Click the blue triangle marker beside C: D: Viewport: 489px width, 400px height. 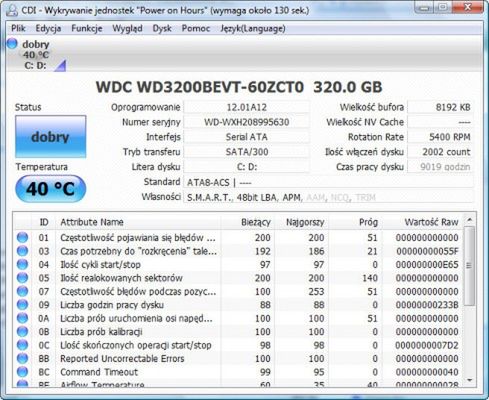click(x=60, y=66)
